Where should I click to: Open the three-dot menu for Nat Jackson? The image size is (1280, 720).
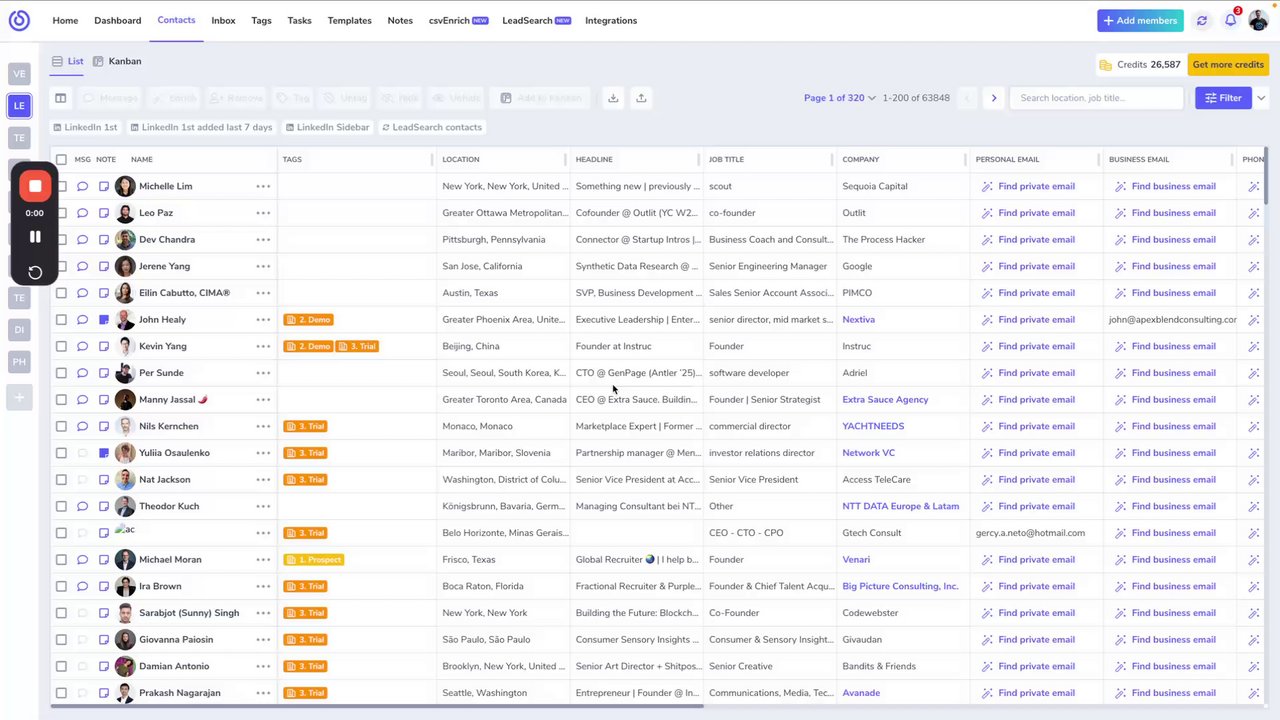(x=263, y=480)
